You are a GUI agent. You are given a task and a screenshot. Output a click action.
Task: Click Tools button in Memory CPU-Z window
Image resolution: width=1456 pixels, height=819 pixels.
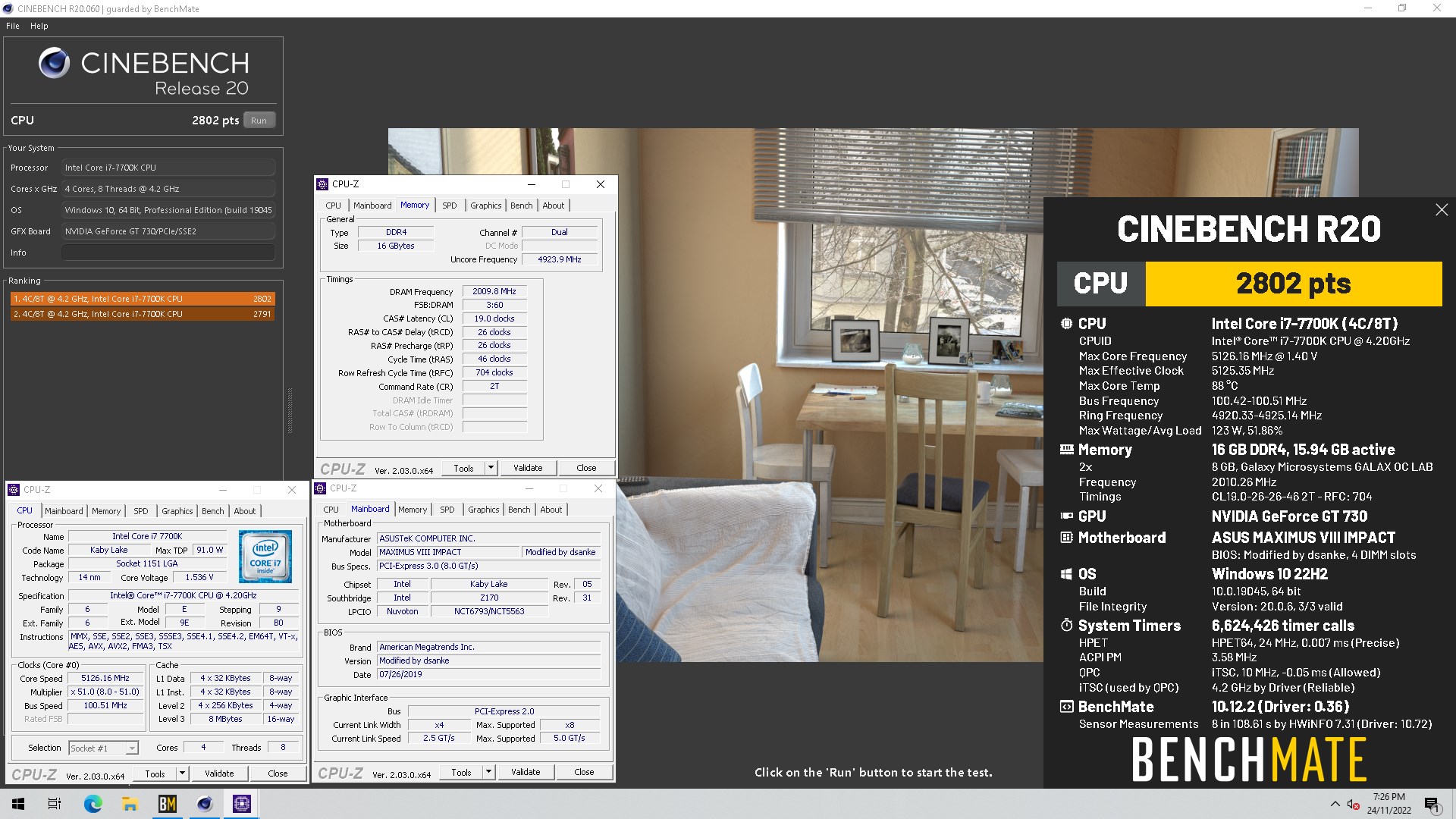[x=464, y=468]
